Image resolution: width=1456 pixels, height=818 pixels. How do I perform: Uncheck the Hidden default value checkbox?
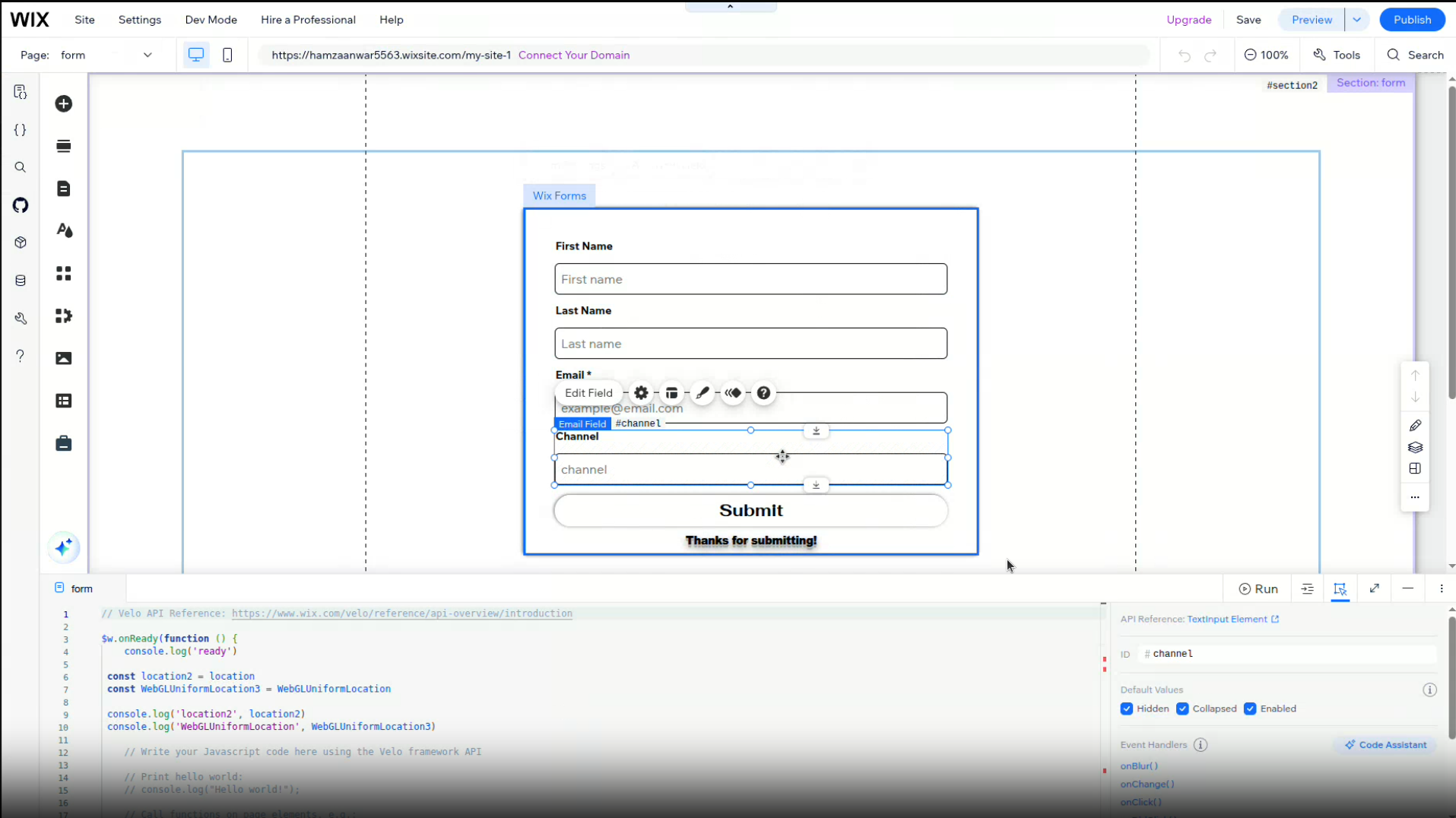1127,709
